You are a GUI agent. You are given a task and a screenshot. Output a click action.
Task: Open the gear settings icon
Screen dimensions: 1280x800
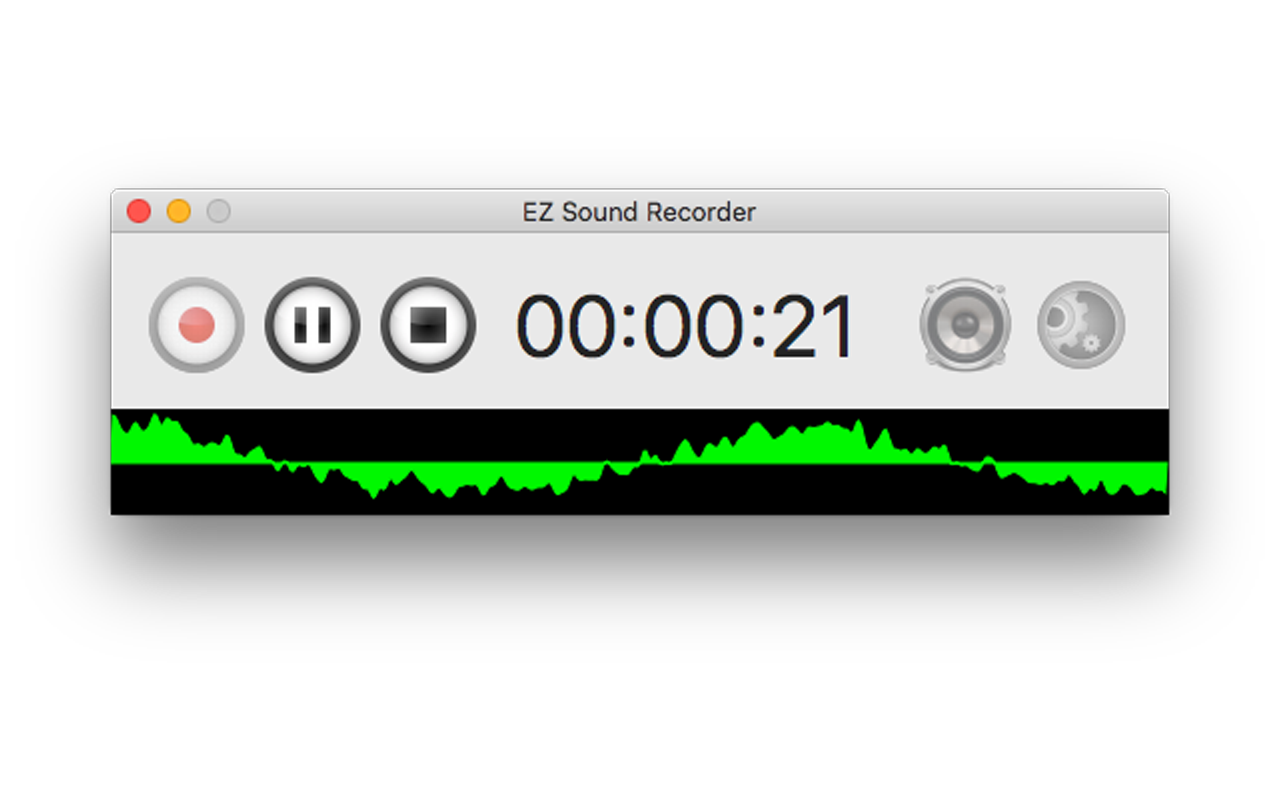pyautogui.click(x=1081, y=324)
